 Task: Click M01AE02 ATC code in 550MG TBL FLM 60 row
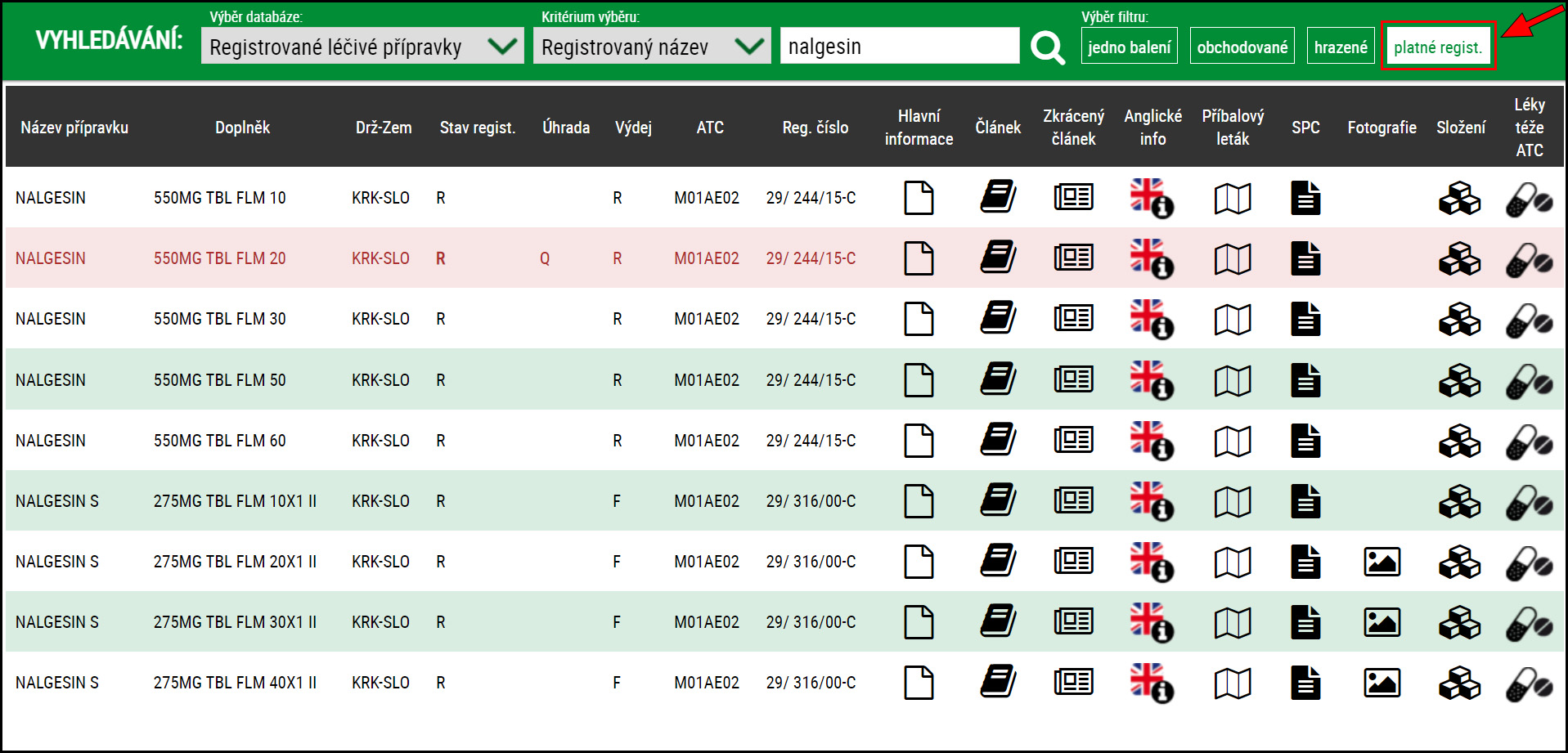[x=707, y=441]
